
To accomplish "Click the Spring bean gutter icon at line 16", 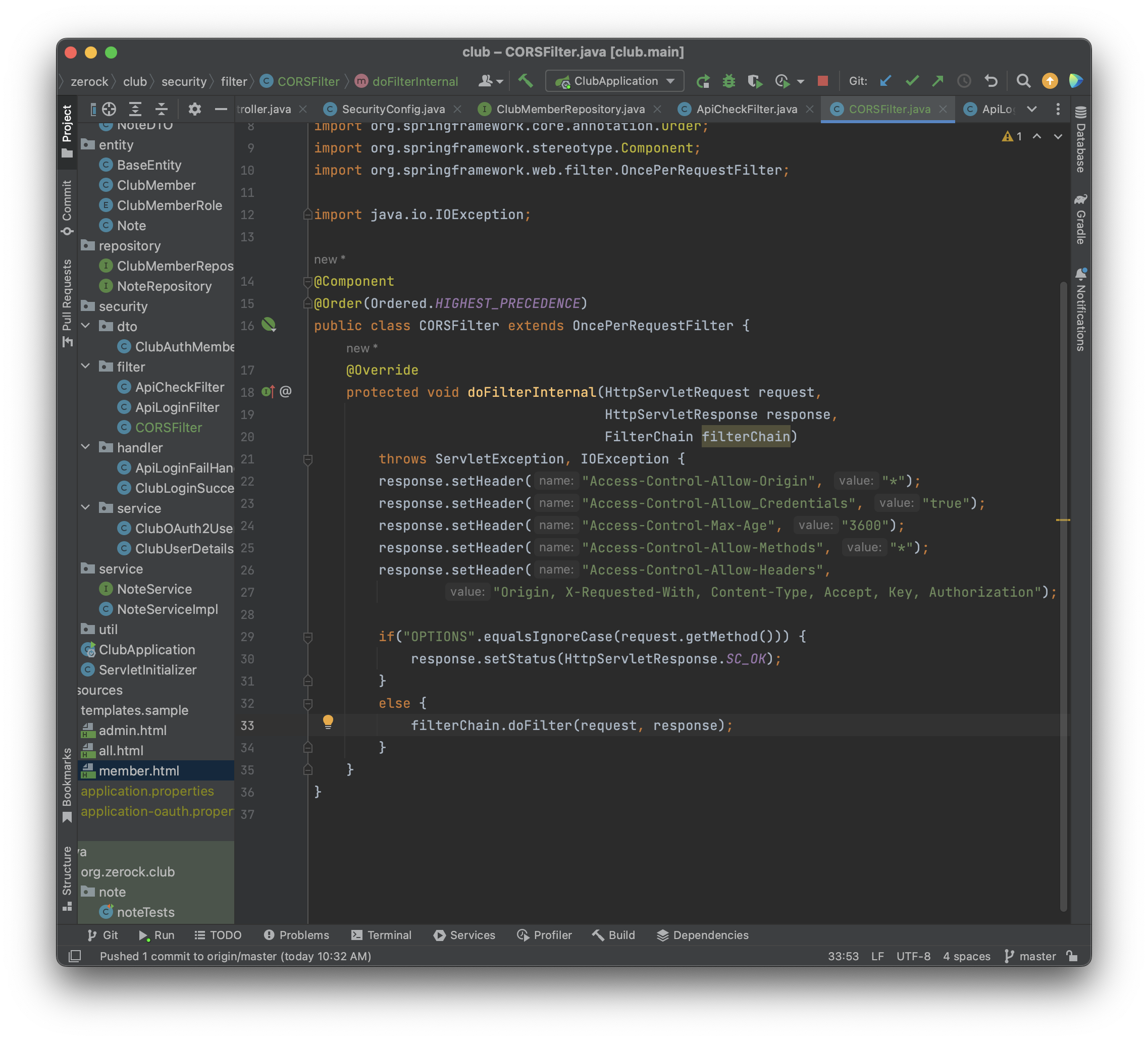I will (269, 325).
